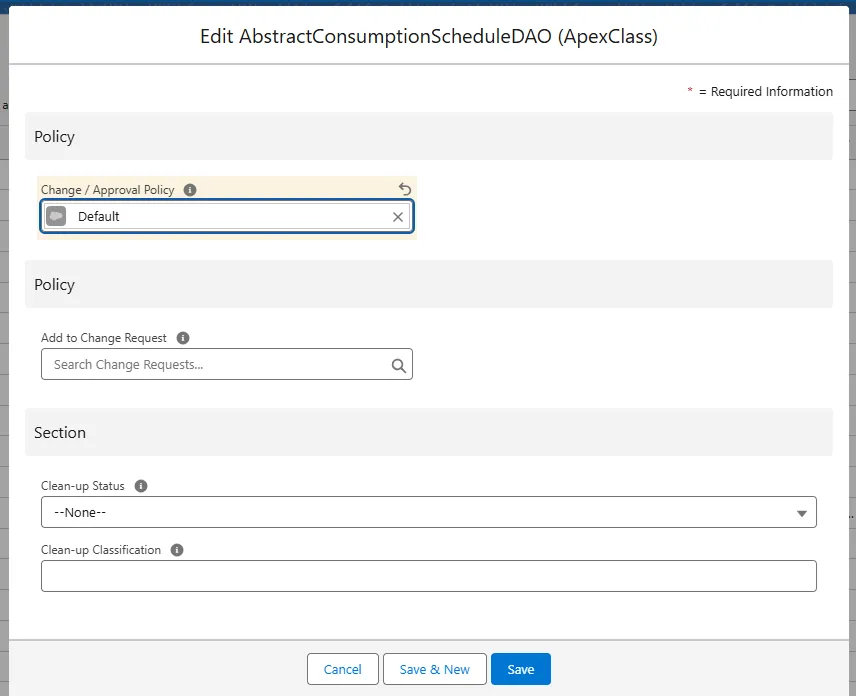
Task: Click the header labeled Section
Action: [x=60, y=432]
